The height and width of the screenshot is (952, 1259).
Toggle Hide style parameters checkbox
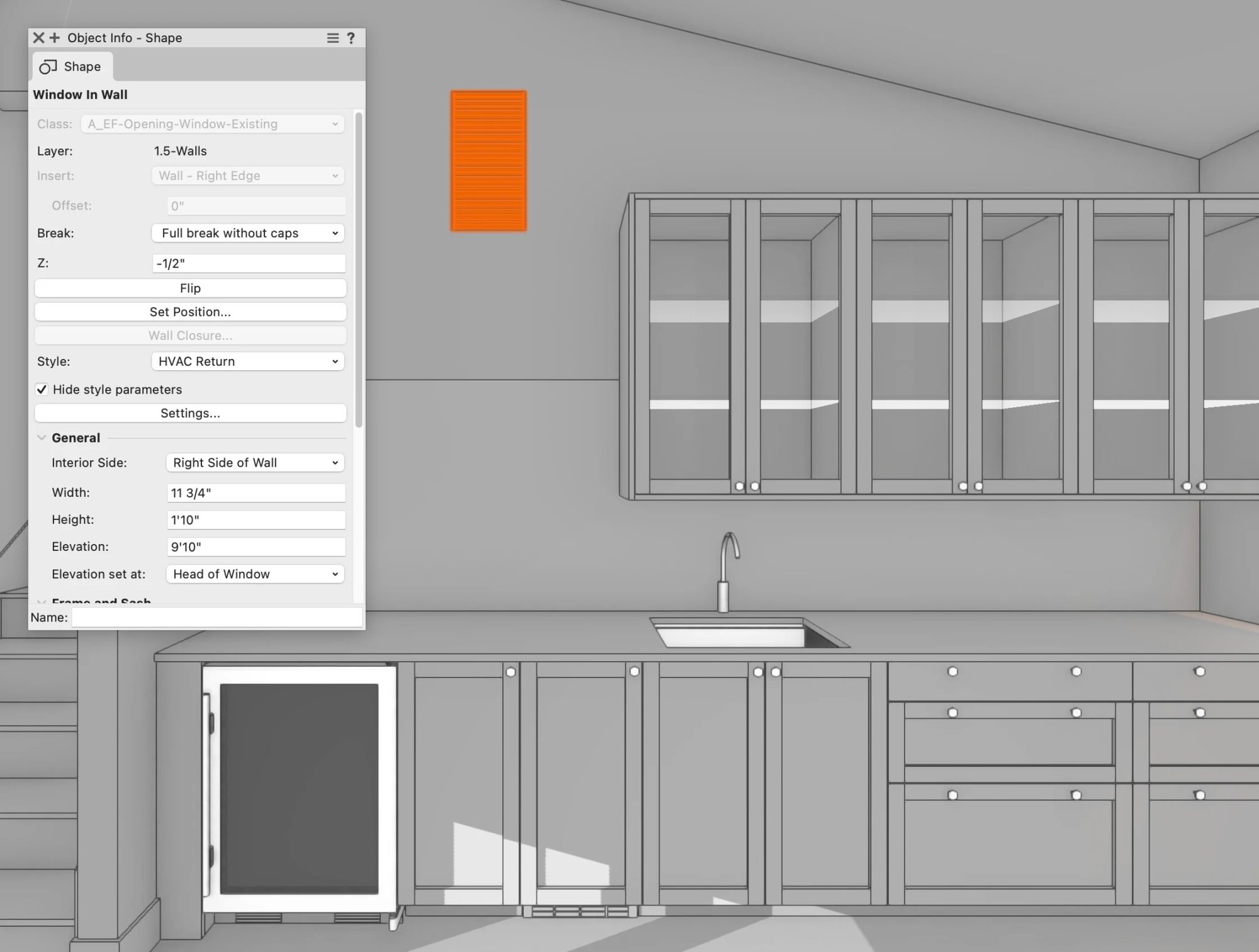pos(42,390)
